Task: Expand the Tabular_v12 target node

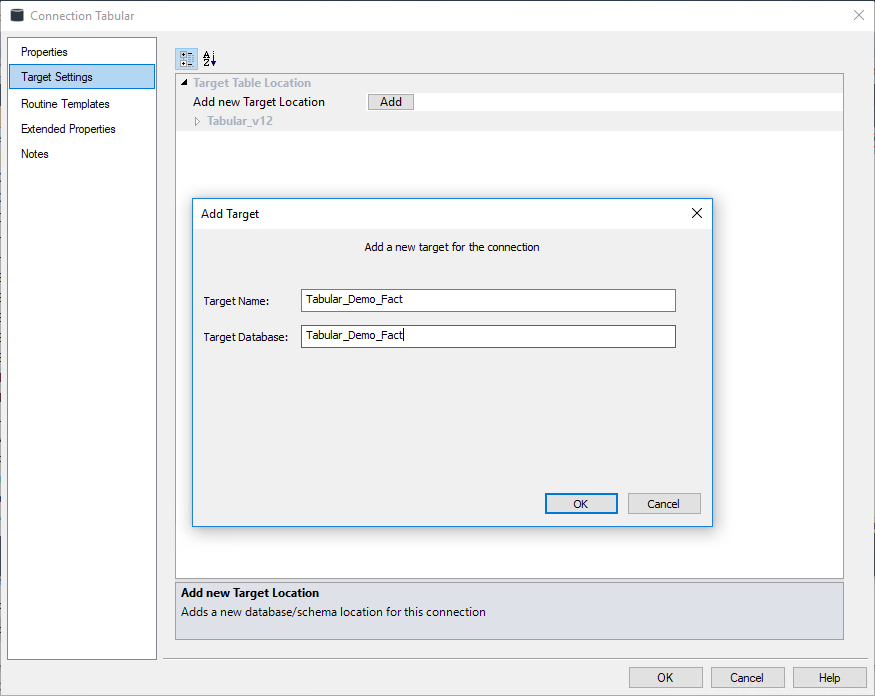Action: coord(197,121)
